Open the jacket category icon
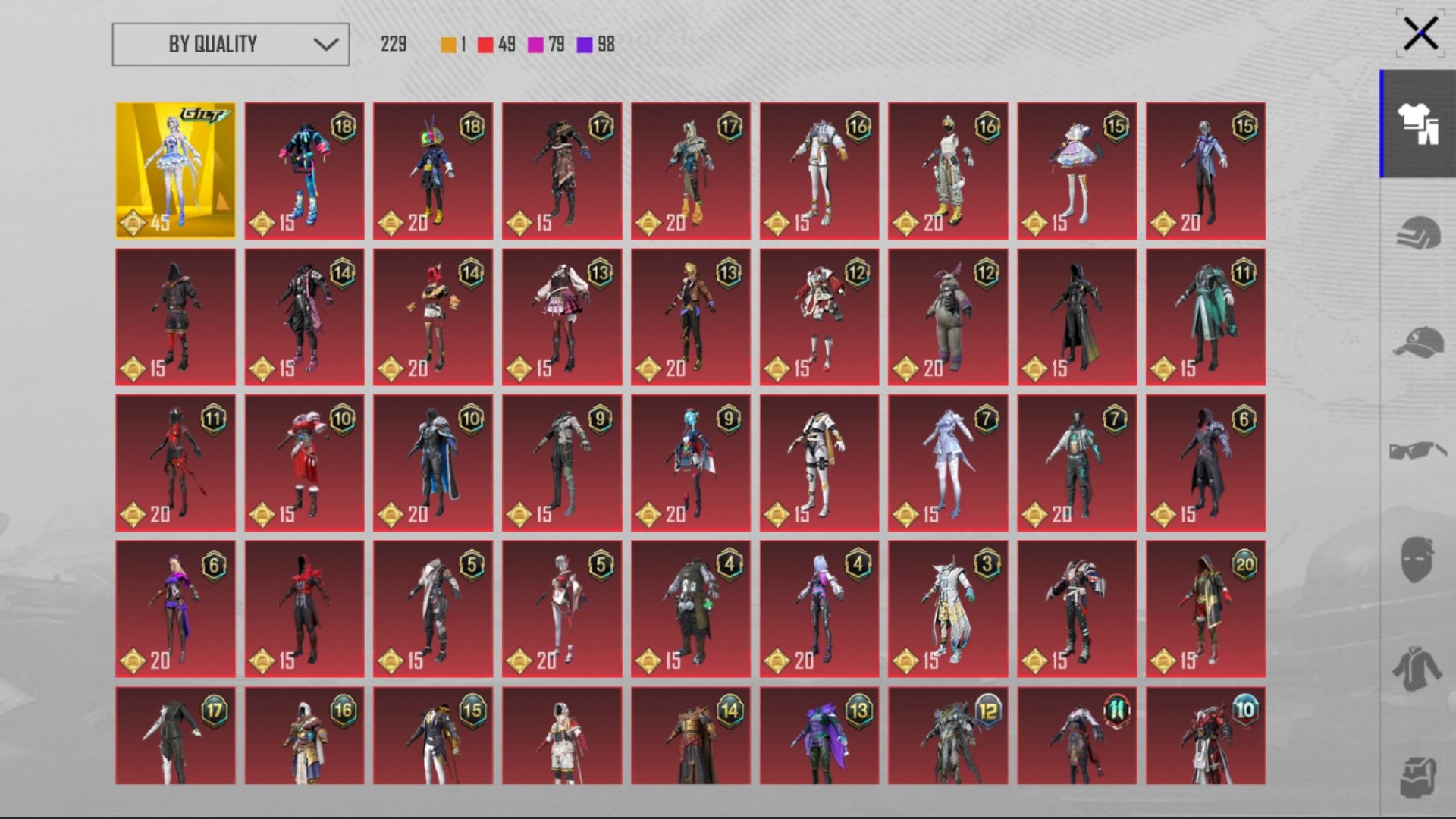This screenshot has height=819, width=1456. click(1417, 668)
